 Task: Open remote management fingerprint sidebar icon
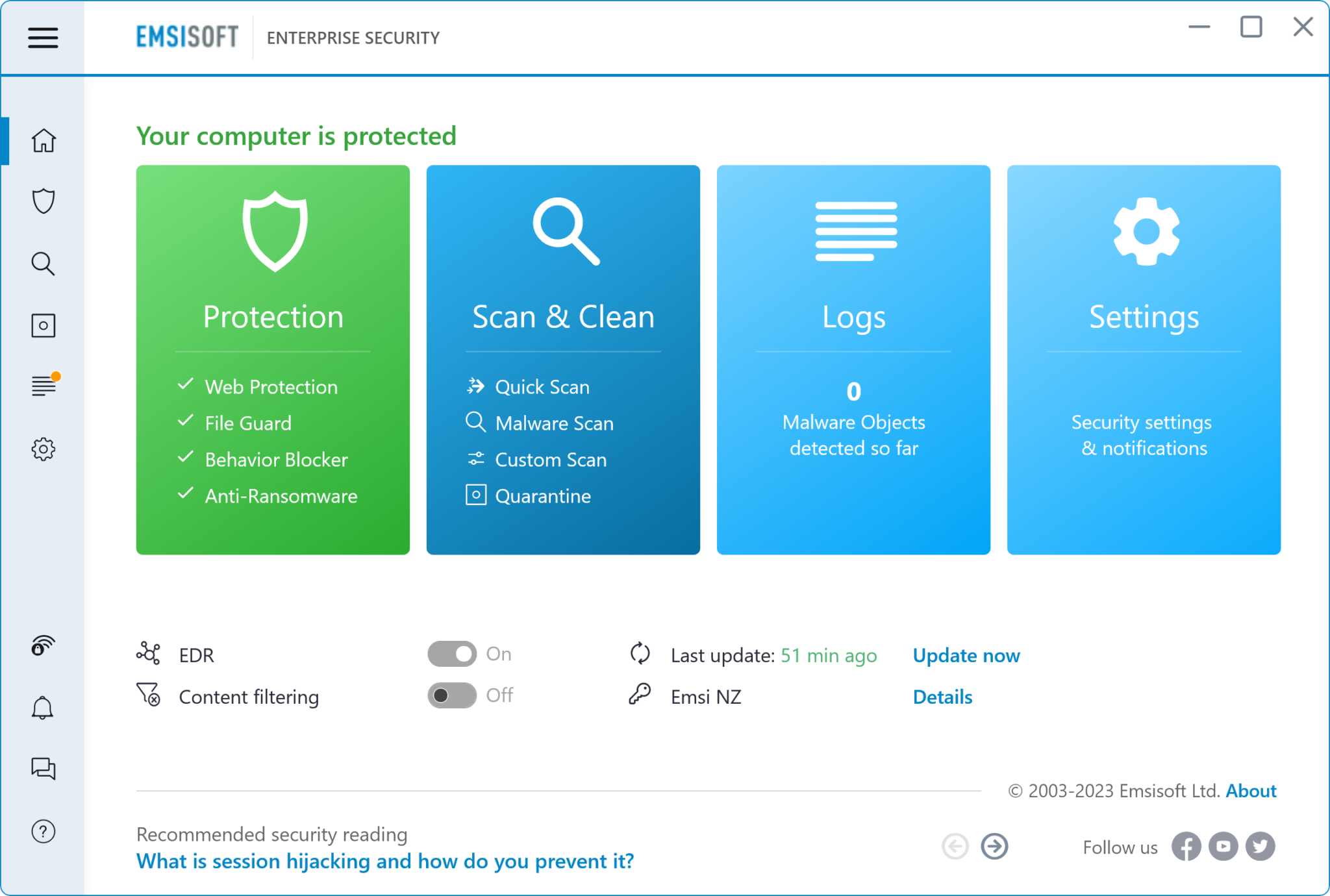pos(43,645)
